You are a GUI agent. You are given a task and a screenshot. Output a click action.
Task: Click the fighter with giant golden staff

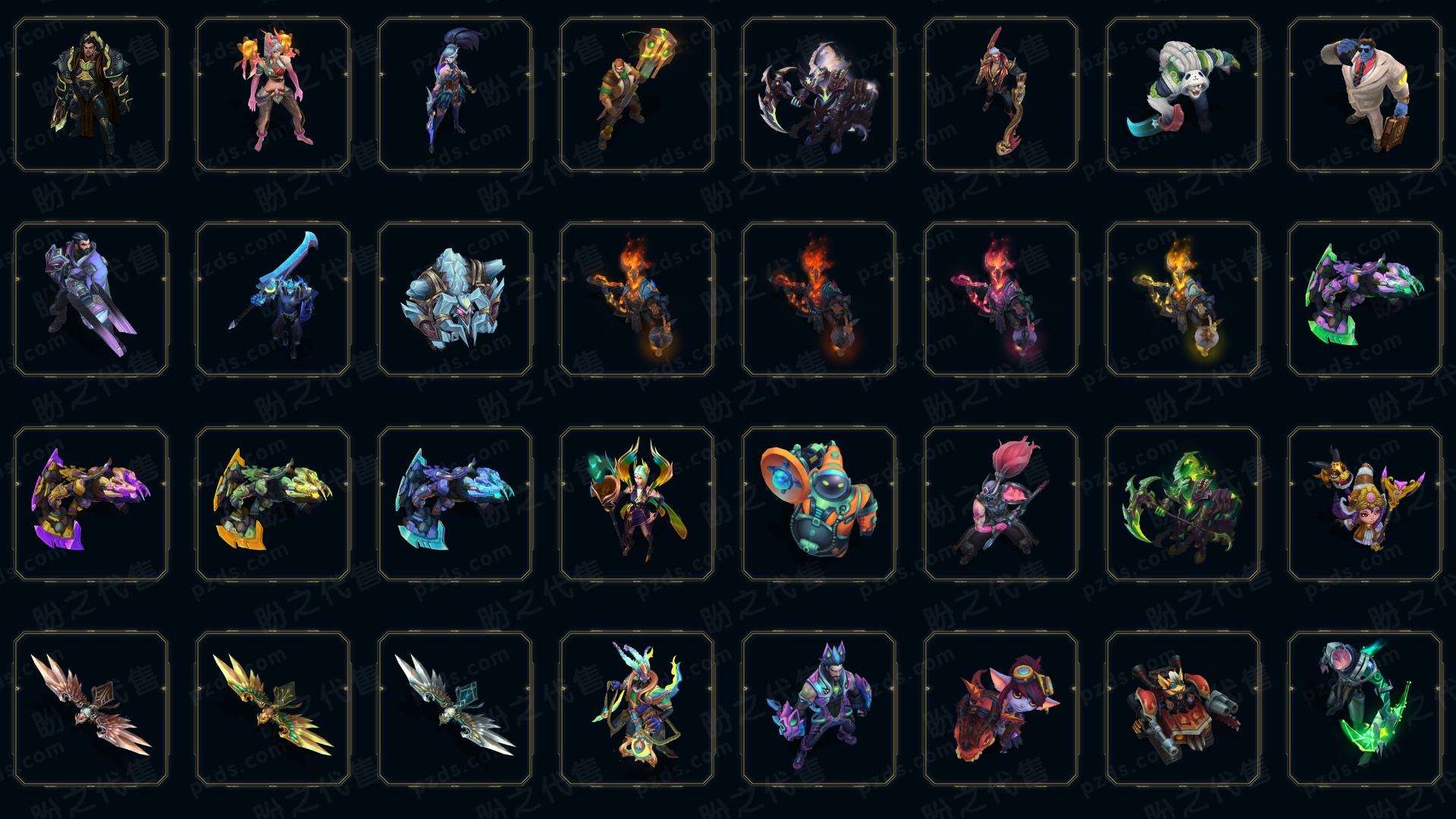click(x=637, y=95)
